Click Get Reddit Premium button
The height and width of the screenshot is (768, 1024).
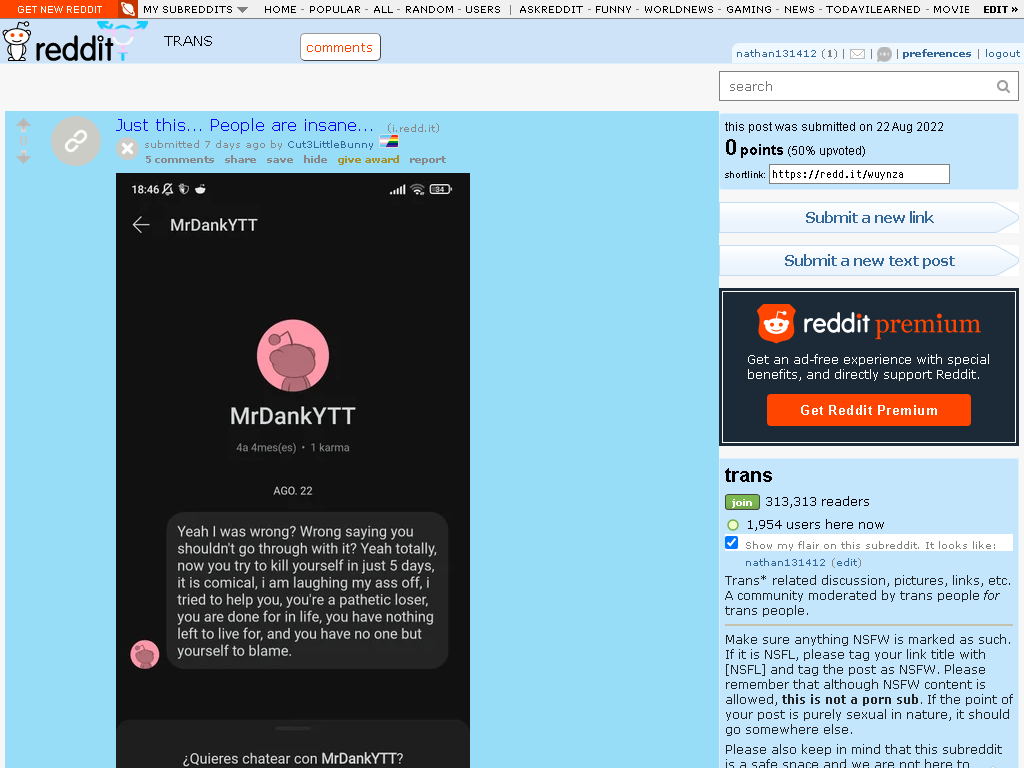click(869, 410)
